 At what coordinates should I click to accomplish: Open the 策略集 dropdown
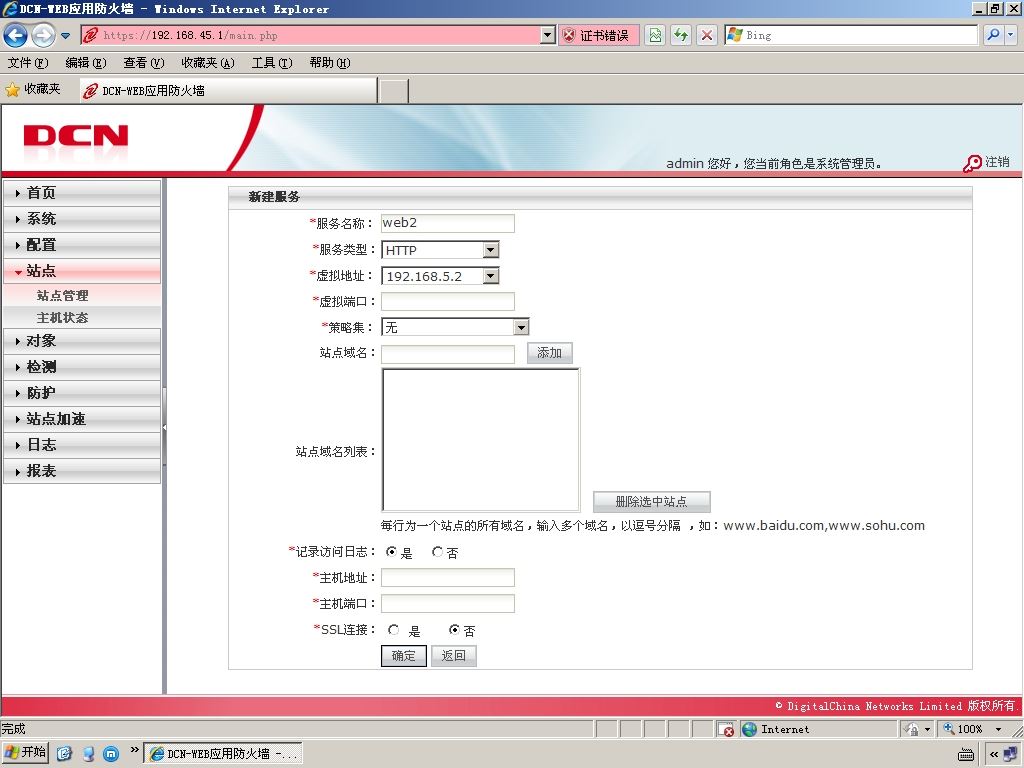point(455,327)
